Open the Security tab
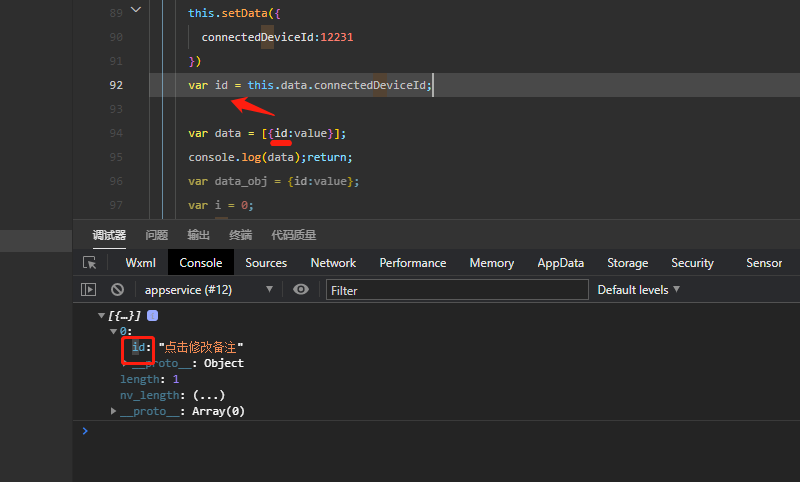Screen dimensions: 800x482 click(x=692, y=263)
